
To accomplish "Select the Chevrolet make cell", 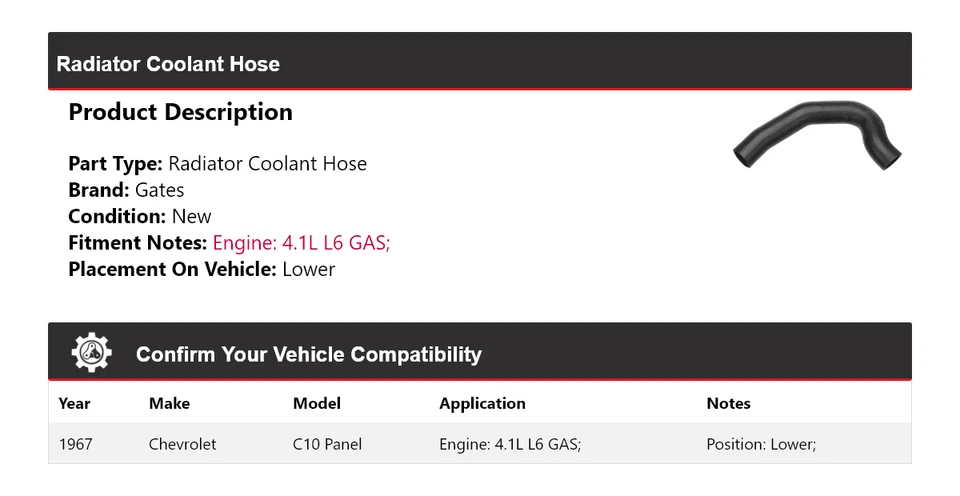I will point(182,444).
